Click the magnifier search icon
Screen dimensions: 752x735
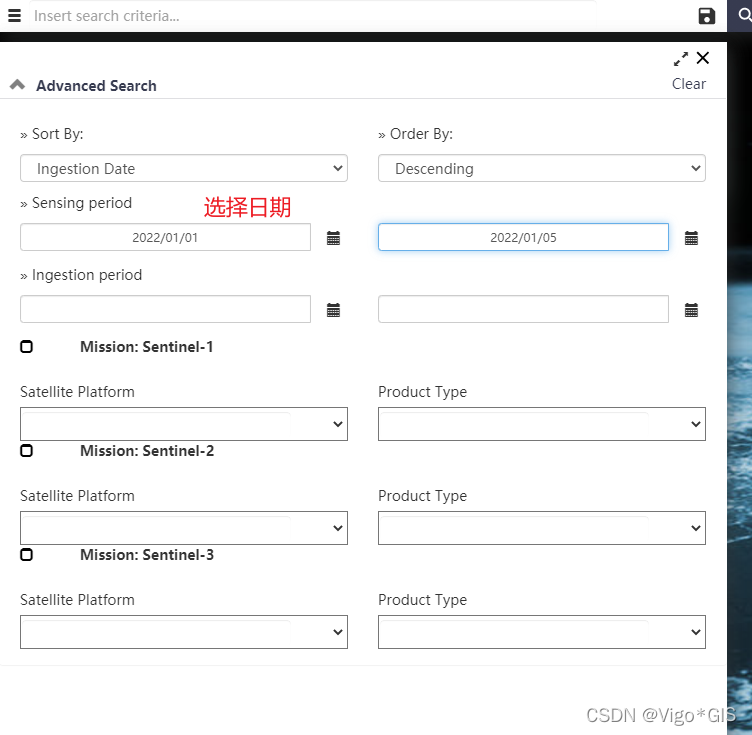[743, 15]
